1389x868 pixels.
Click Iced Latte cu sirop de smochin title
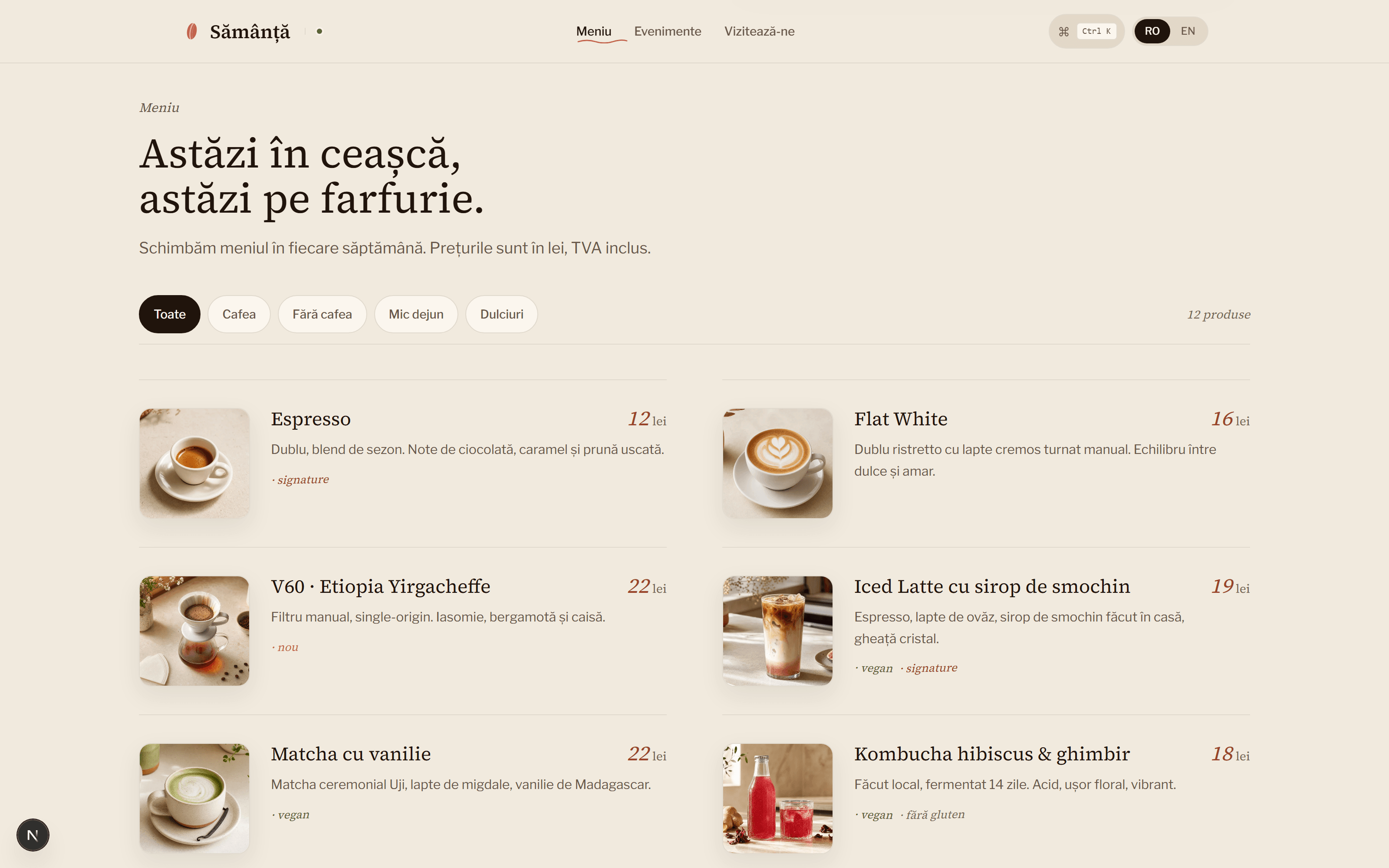992,587
